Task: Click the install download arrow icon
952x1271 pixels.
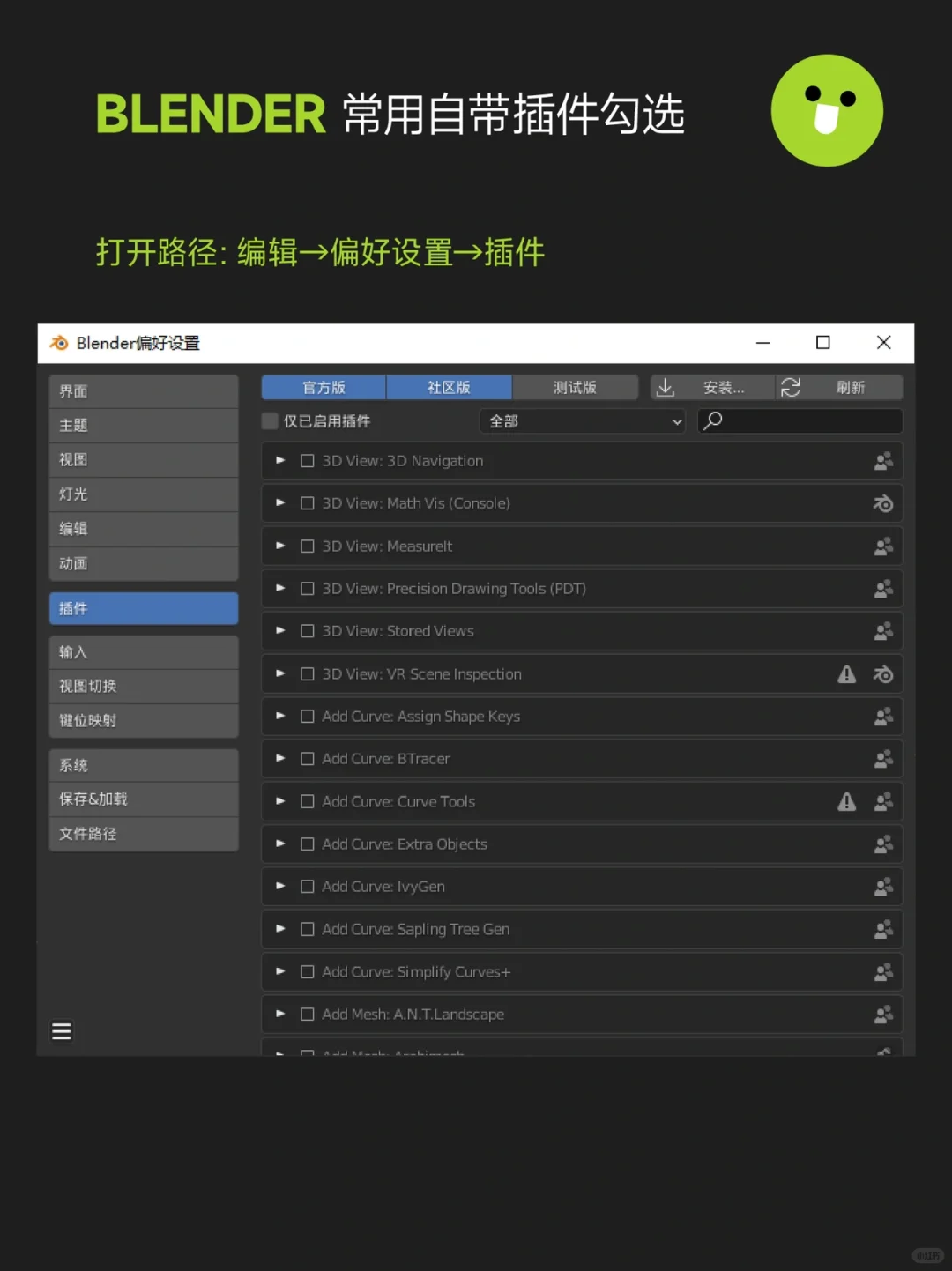Action: pyautogui.click(x=666, y=388)
